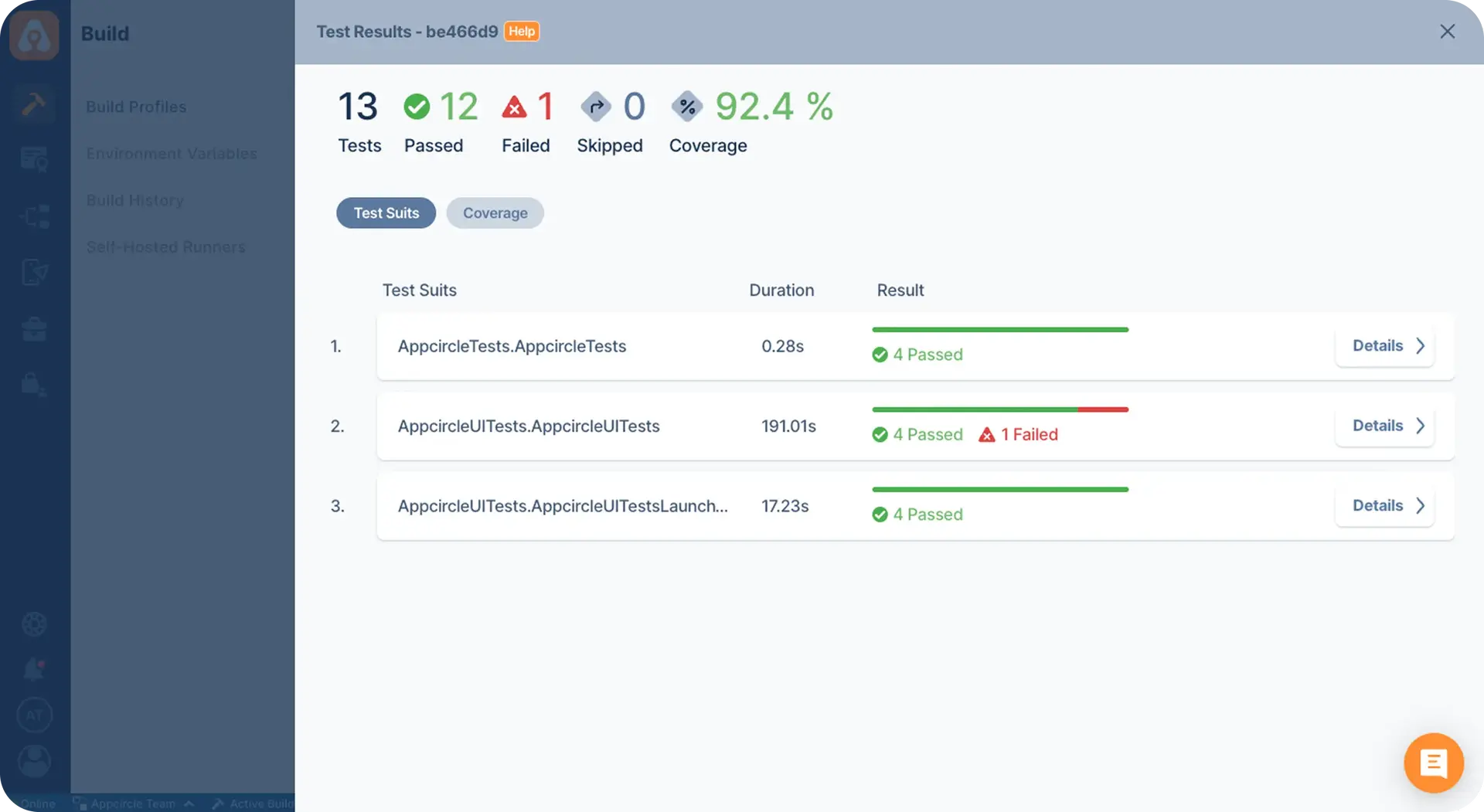
Task: Click the Help badge beside Test Results
Action: coord(521,32)
